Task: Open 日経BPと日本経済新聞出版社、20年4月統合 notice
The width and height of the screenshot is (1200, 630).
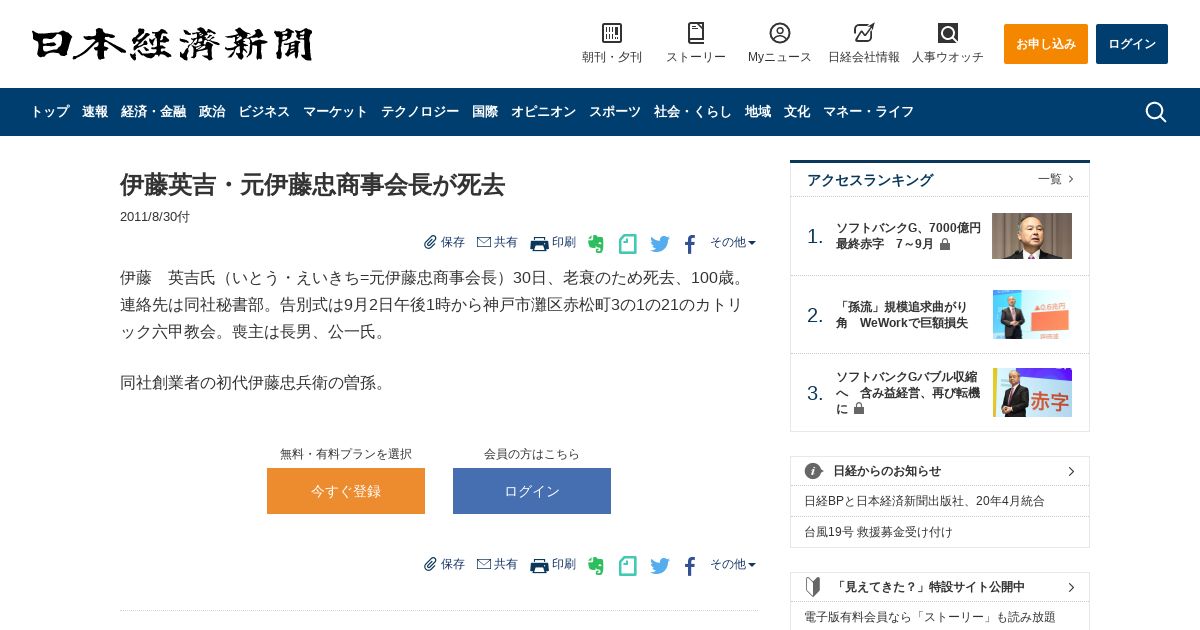Action: tap(924, 501)
